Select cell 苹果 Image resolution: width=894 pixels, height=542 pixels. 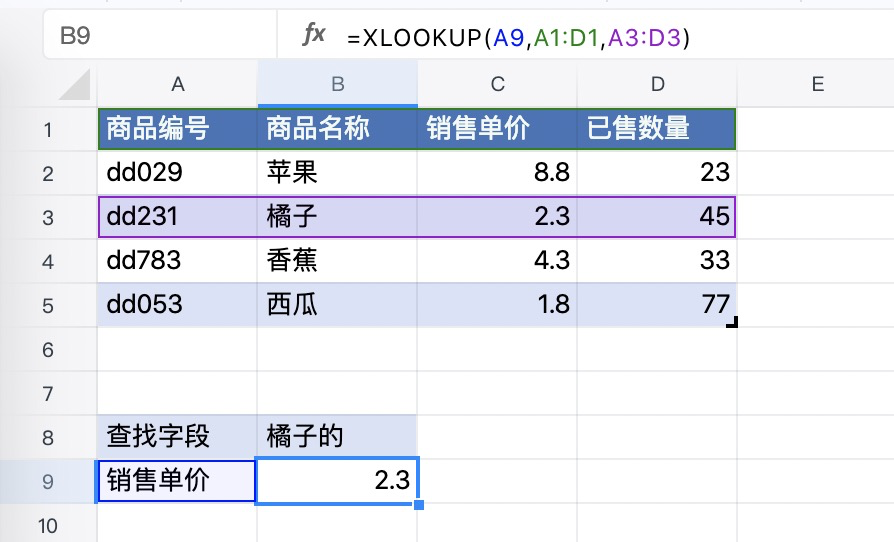(338, 173)
